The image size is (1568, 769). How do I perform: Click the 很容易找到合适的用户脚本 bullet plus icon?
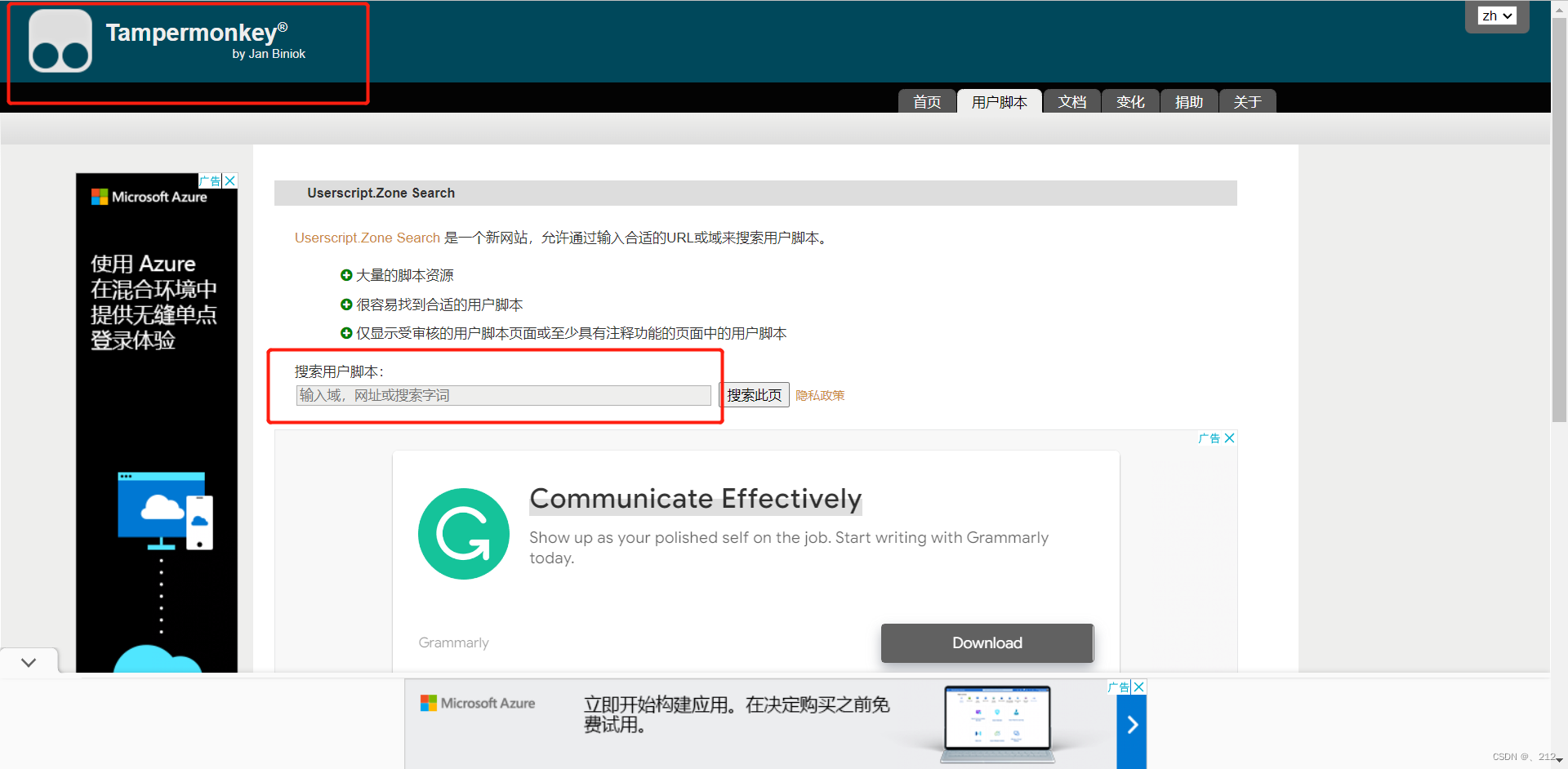(346, 304)
